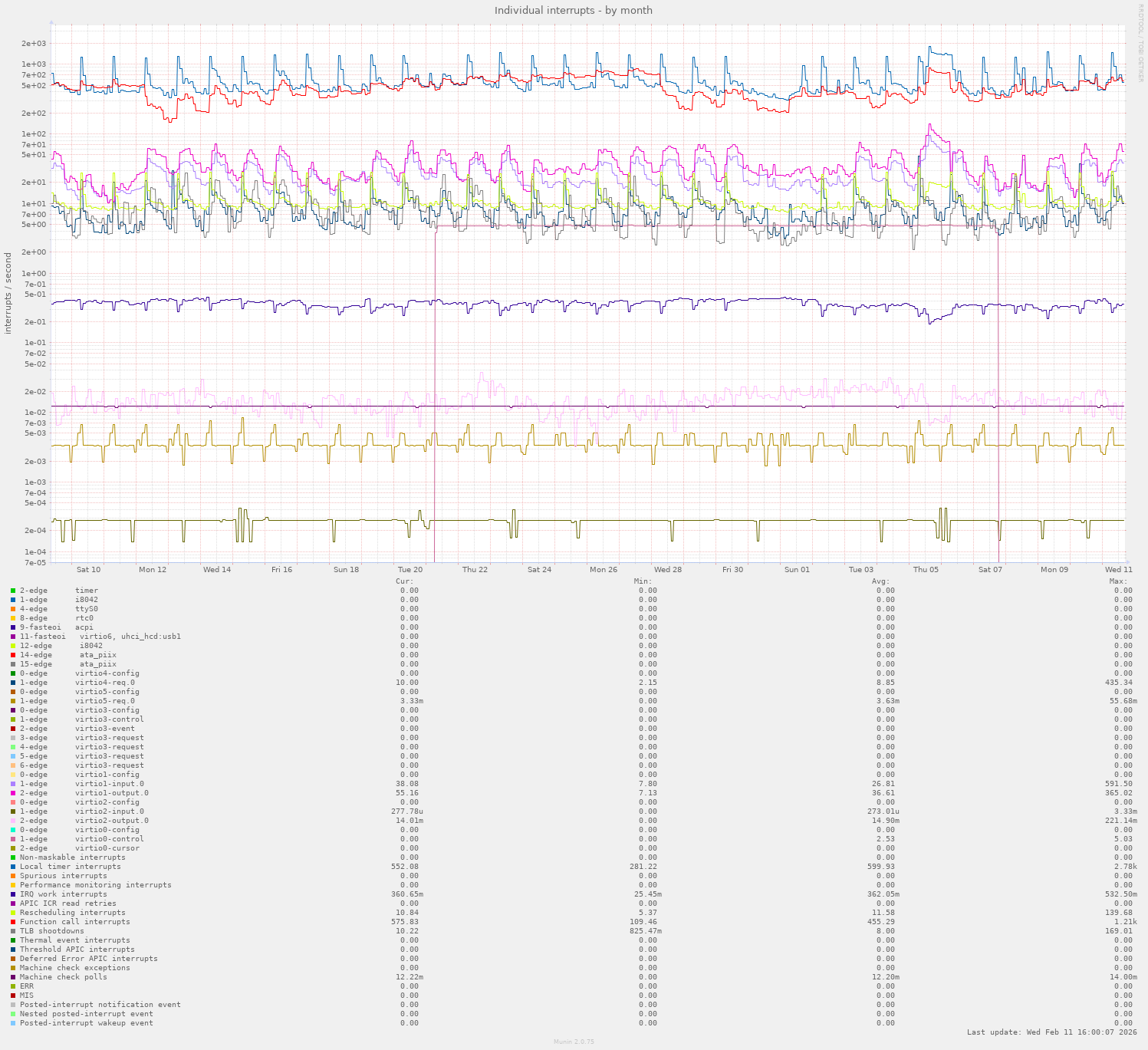Click the Spurious interrupts legend entry
Screen dimensions: 1148x1050
(63, 876)
